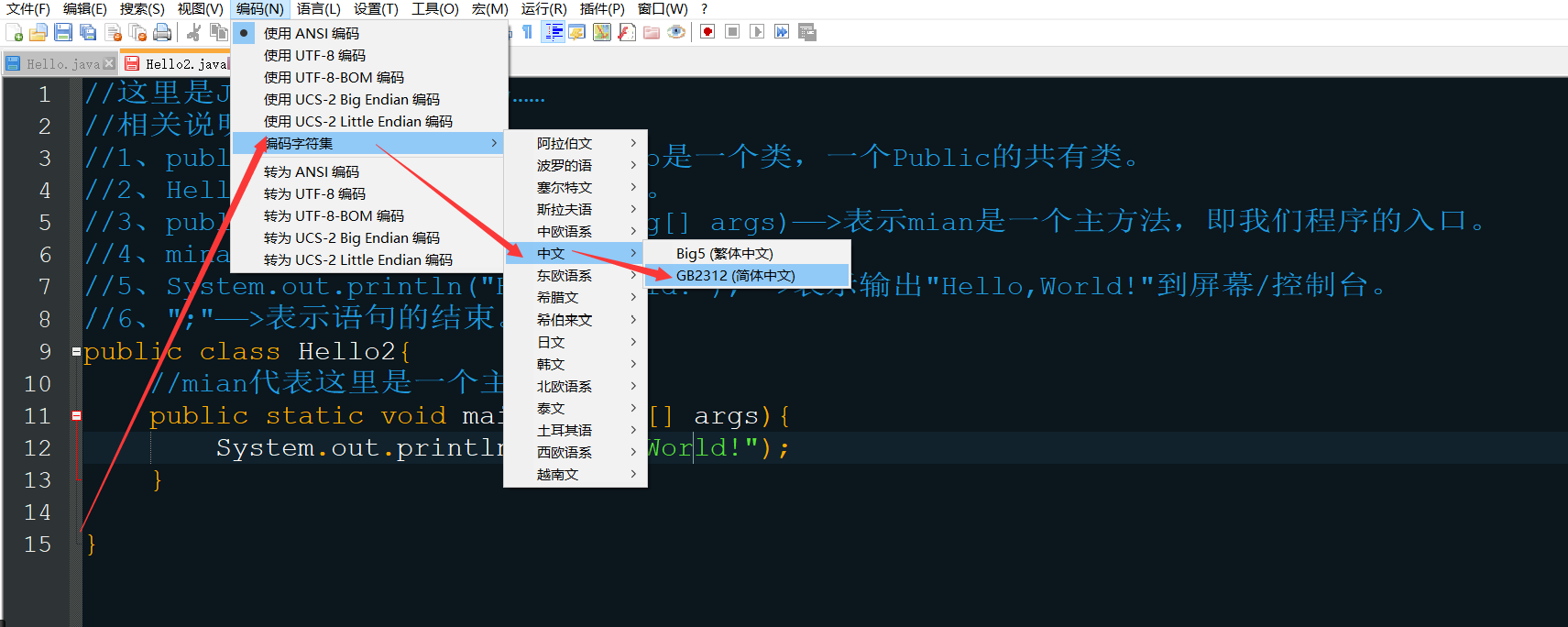Expand the 北欧语系 character set submenu

(576, 386)
